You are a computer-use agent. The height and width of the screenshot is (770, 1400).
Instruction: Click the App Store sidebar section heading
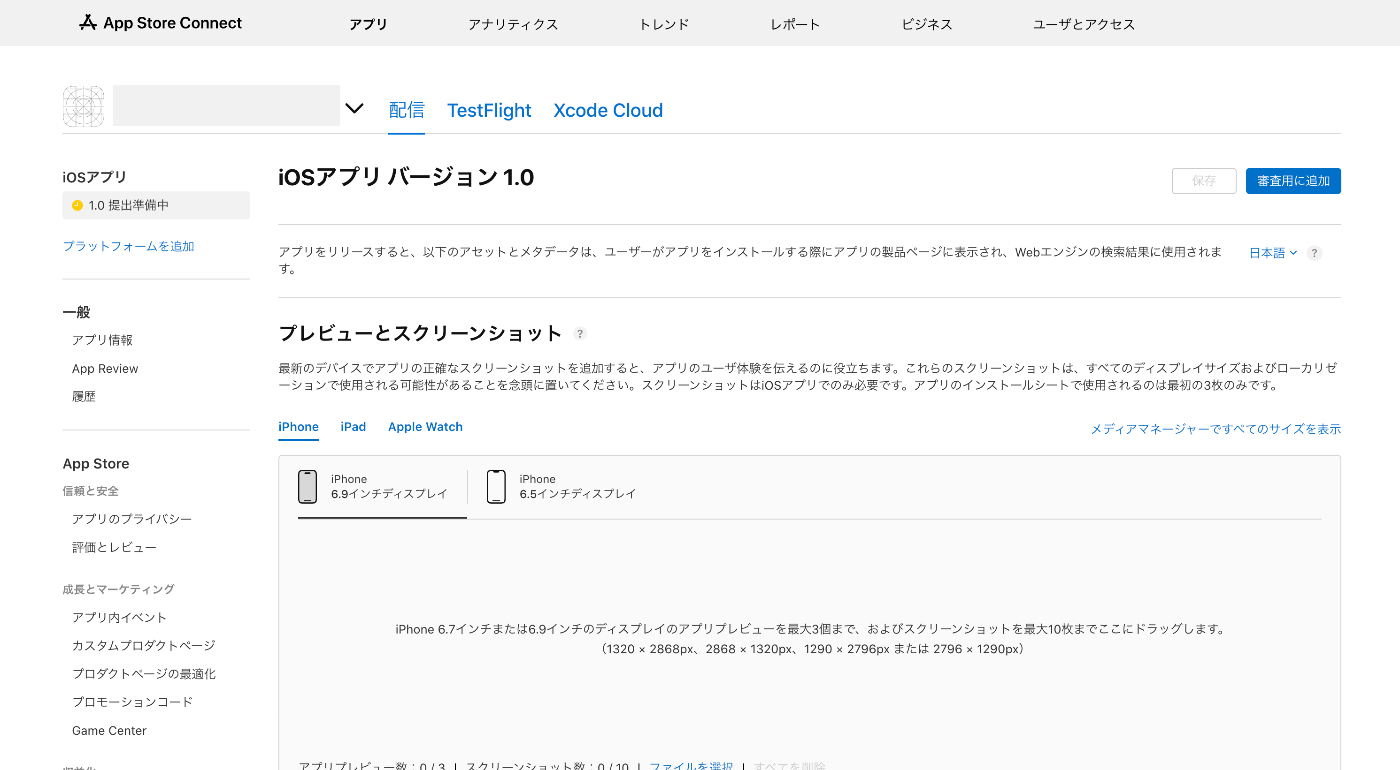coord(96,464)
